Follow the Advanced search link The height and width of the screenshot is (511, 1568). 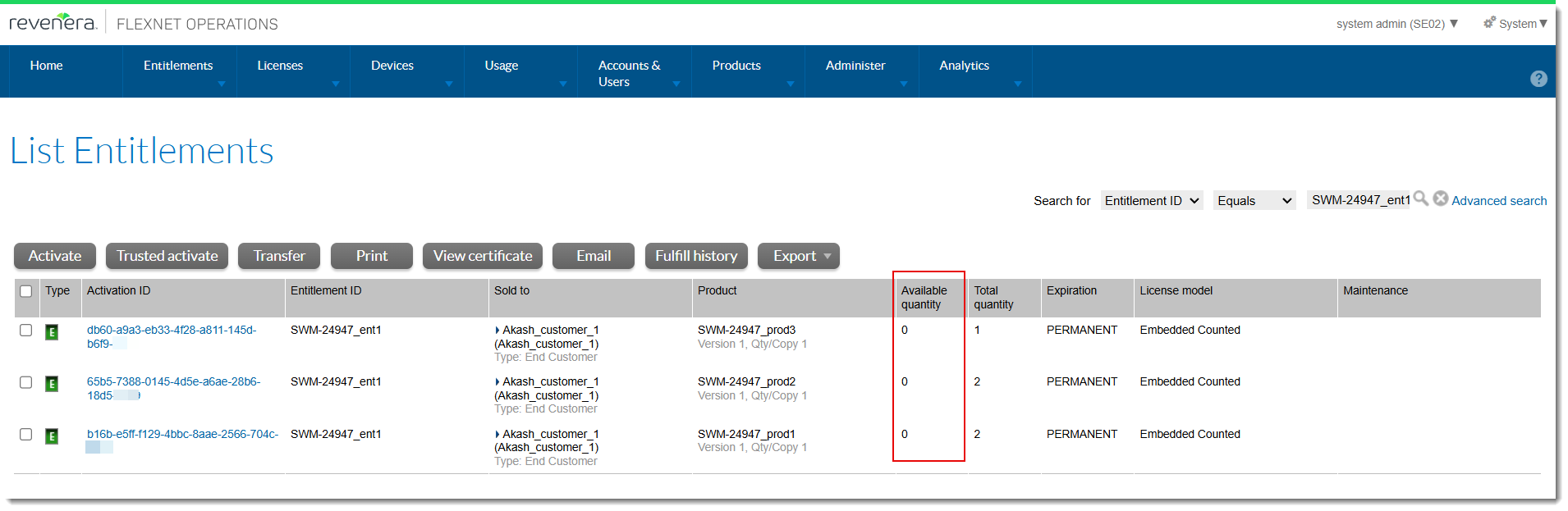1498,201
